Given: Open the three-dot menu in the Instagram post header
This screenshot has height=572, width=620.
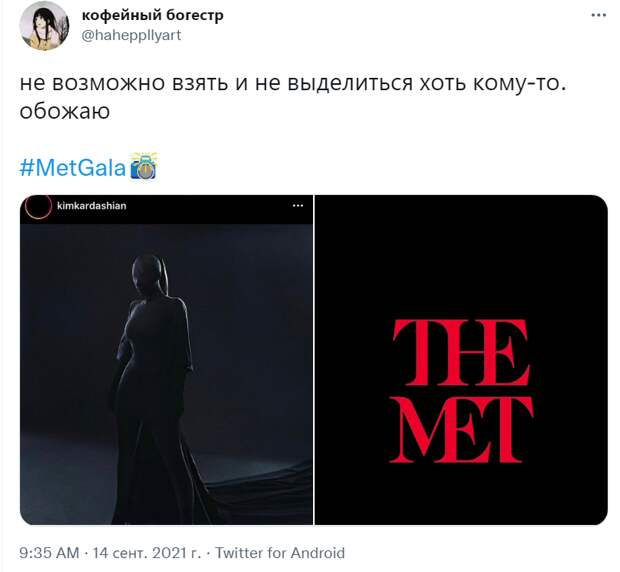Looking at the screenshot, I should (298, 206).
